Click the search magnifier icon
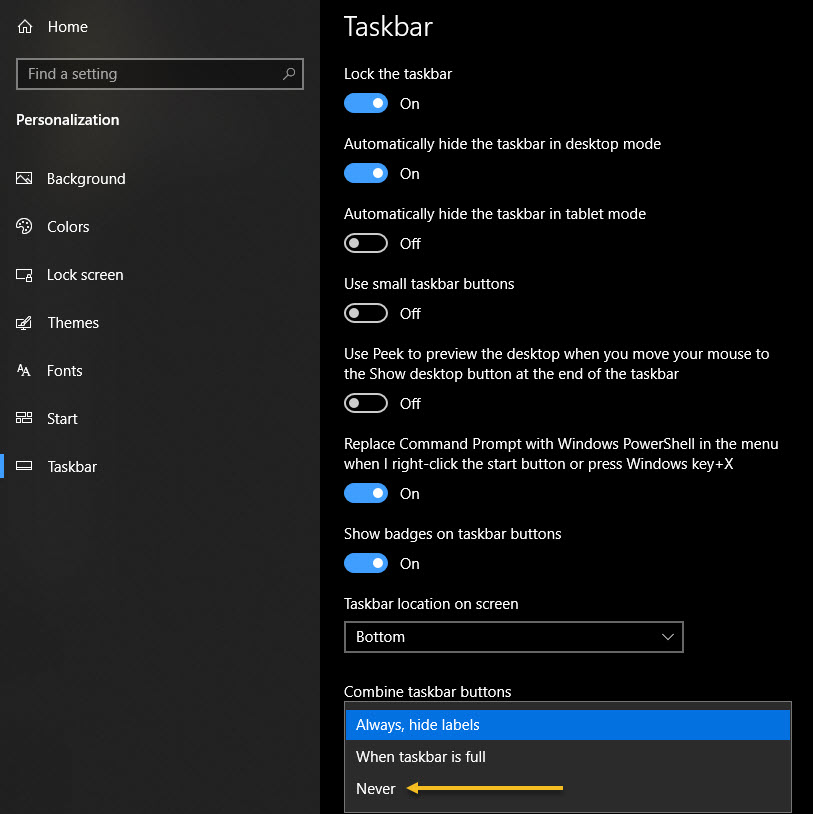The image size is (813, 814). click(x=288, y=73)
